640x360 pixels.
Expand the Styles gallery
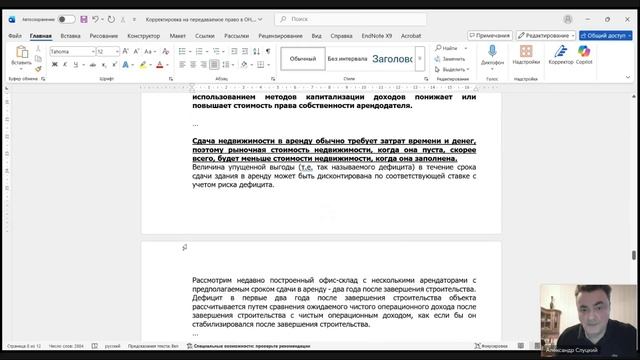(420, 59)
